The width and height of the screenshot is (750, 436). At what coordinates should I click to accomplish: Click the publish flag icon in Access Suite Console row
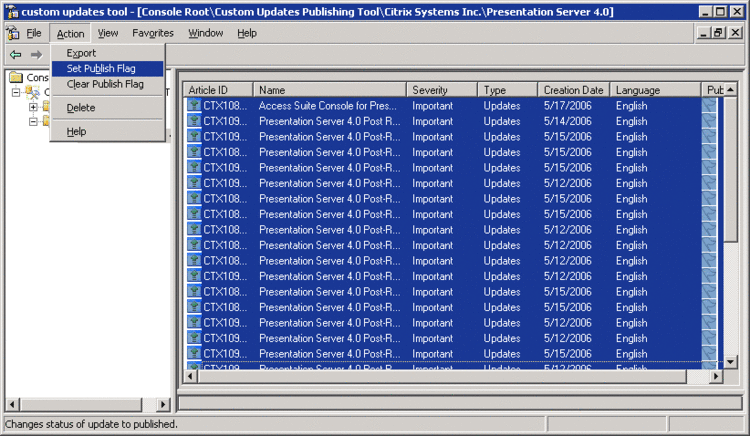[x=709, y=105]
